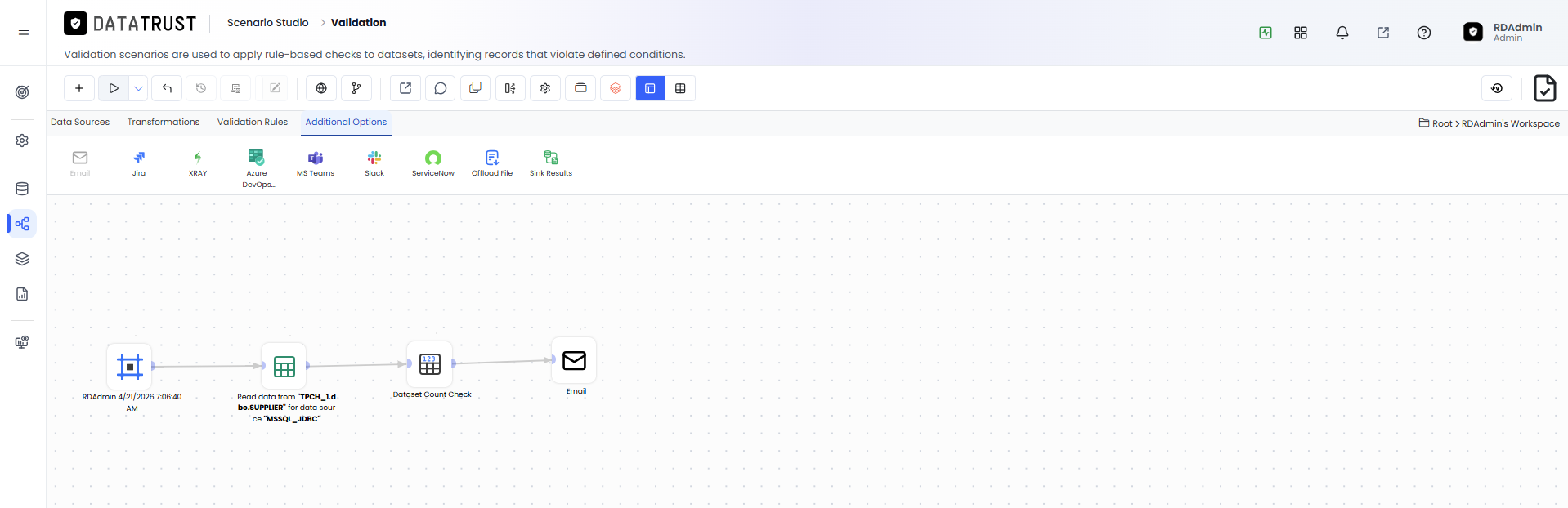Select the greyed Email option in palette
The image size is (1568, 508).
click(x=80, y=163)
